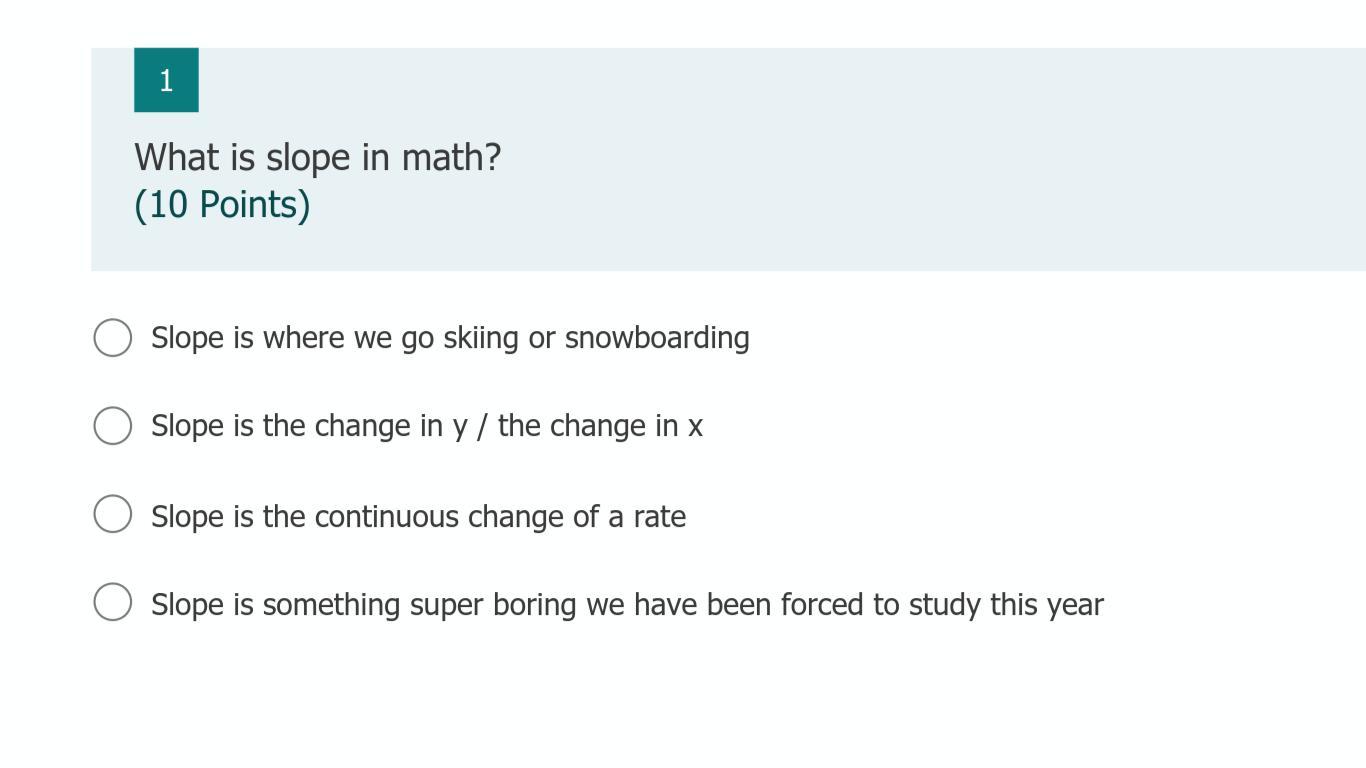Select the skiing or snowboarding radio button
This screenshot has height=768, width=1366.
113,338
